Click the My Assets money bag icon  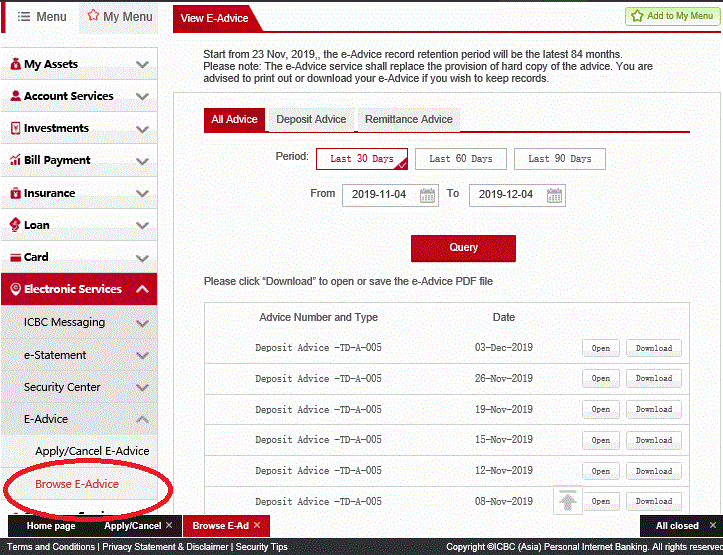15,64
